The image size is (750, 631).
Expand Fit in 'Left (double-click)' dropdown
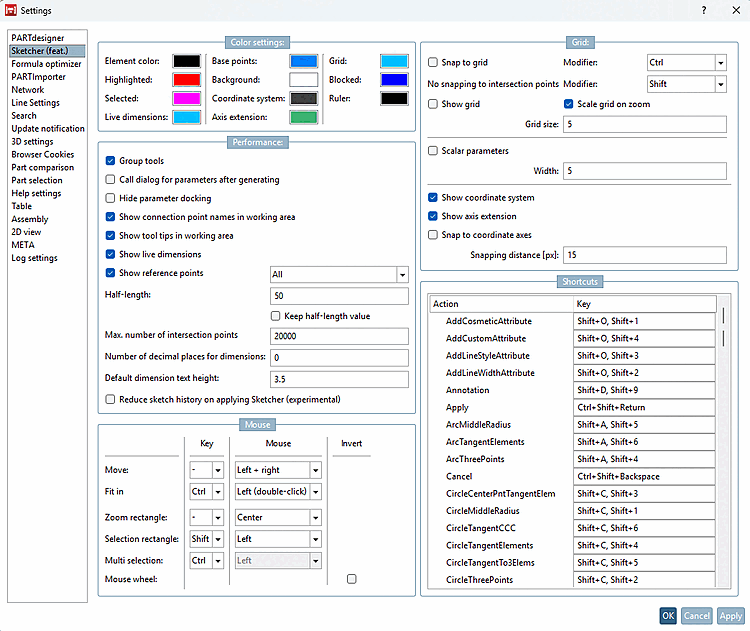pos(278,491)
